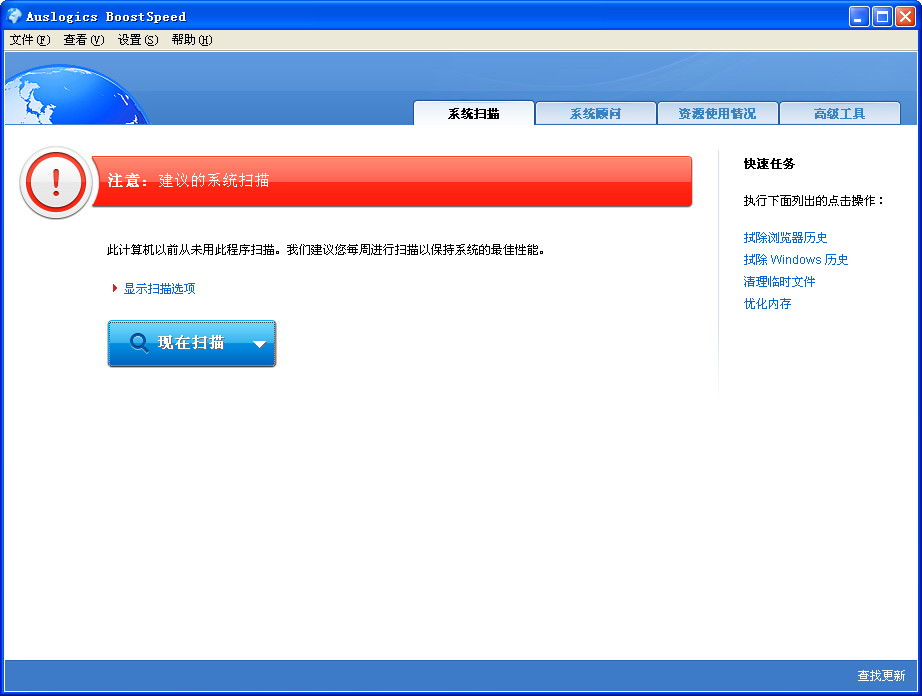922x696 pixels.
Task: Click the 清理临时文件 link
Action: [780, 282]
